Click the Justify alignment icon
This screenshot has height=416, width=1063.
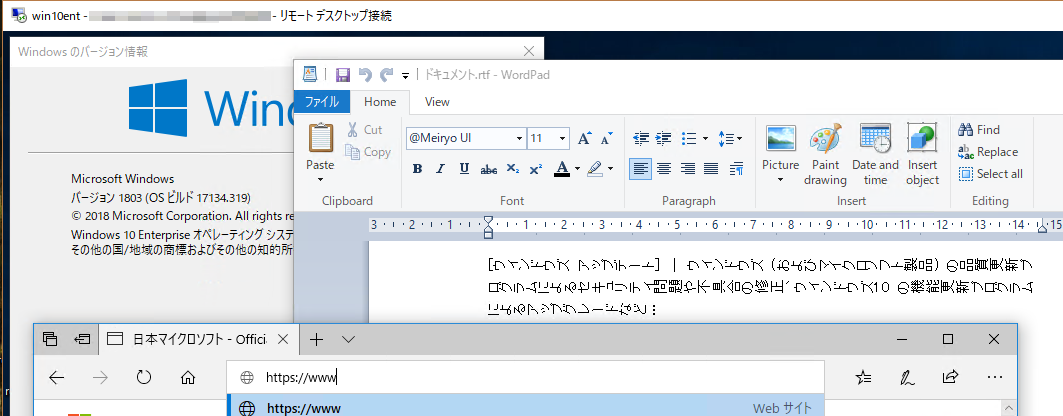(711, 169)
